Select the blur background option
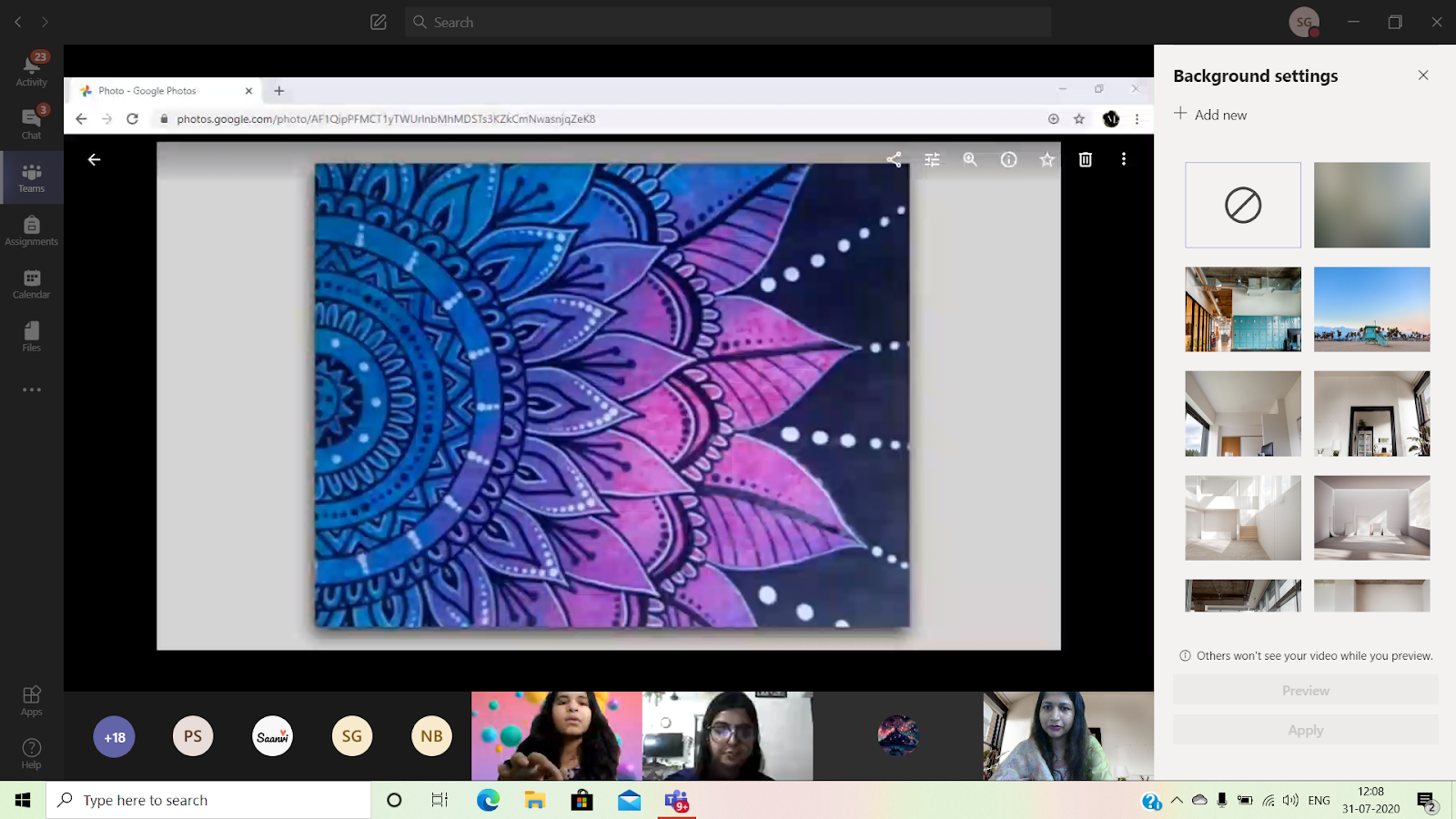This screenshot has width=1456, height=819. tap(1372, 205)
